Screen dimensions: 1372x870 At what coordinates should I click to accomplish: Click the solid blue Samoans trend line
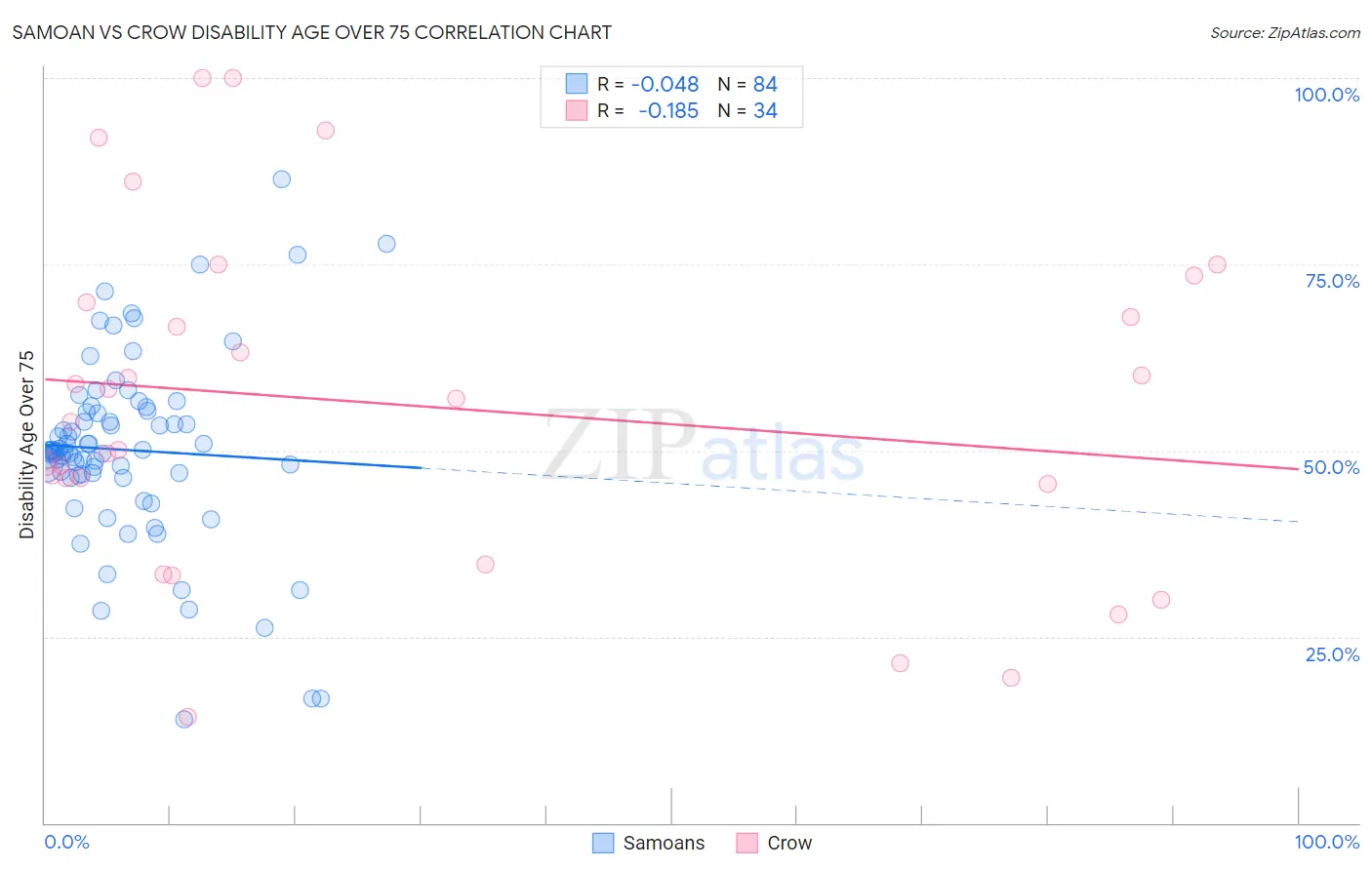click(x=232, y=457)
